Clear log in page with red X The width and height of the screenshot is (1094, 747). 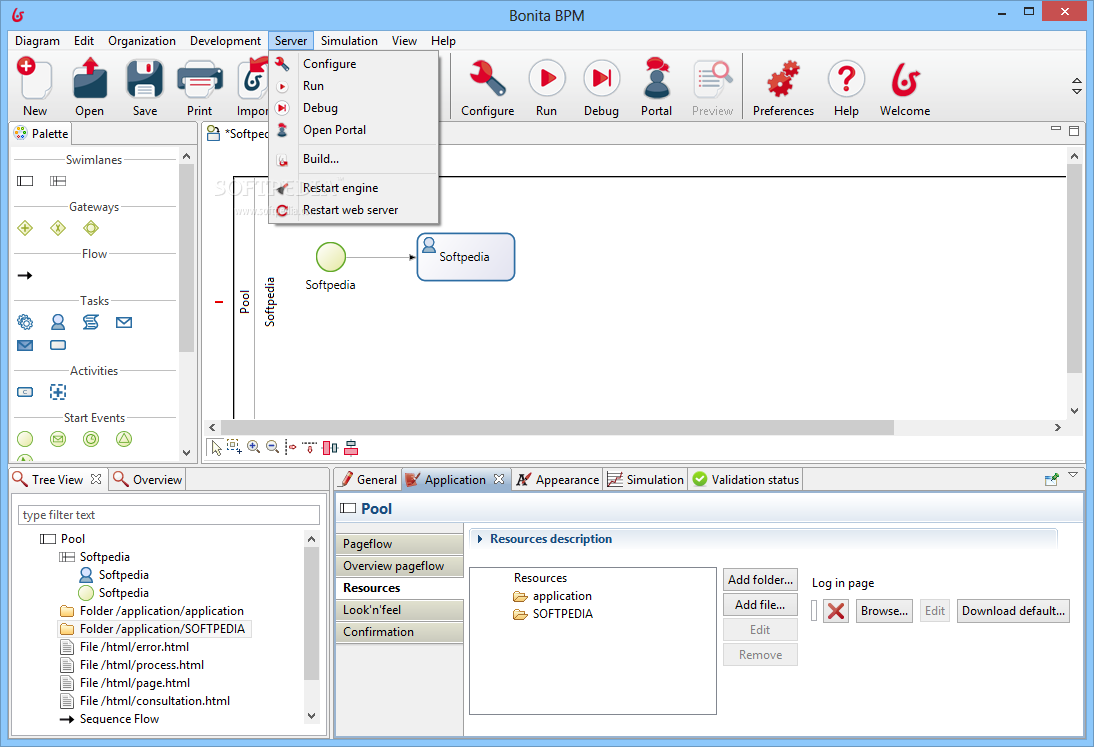[836, 611]
